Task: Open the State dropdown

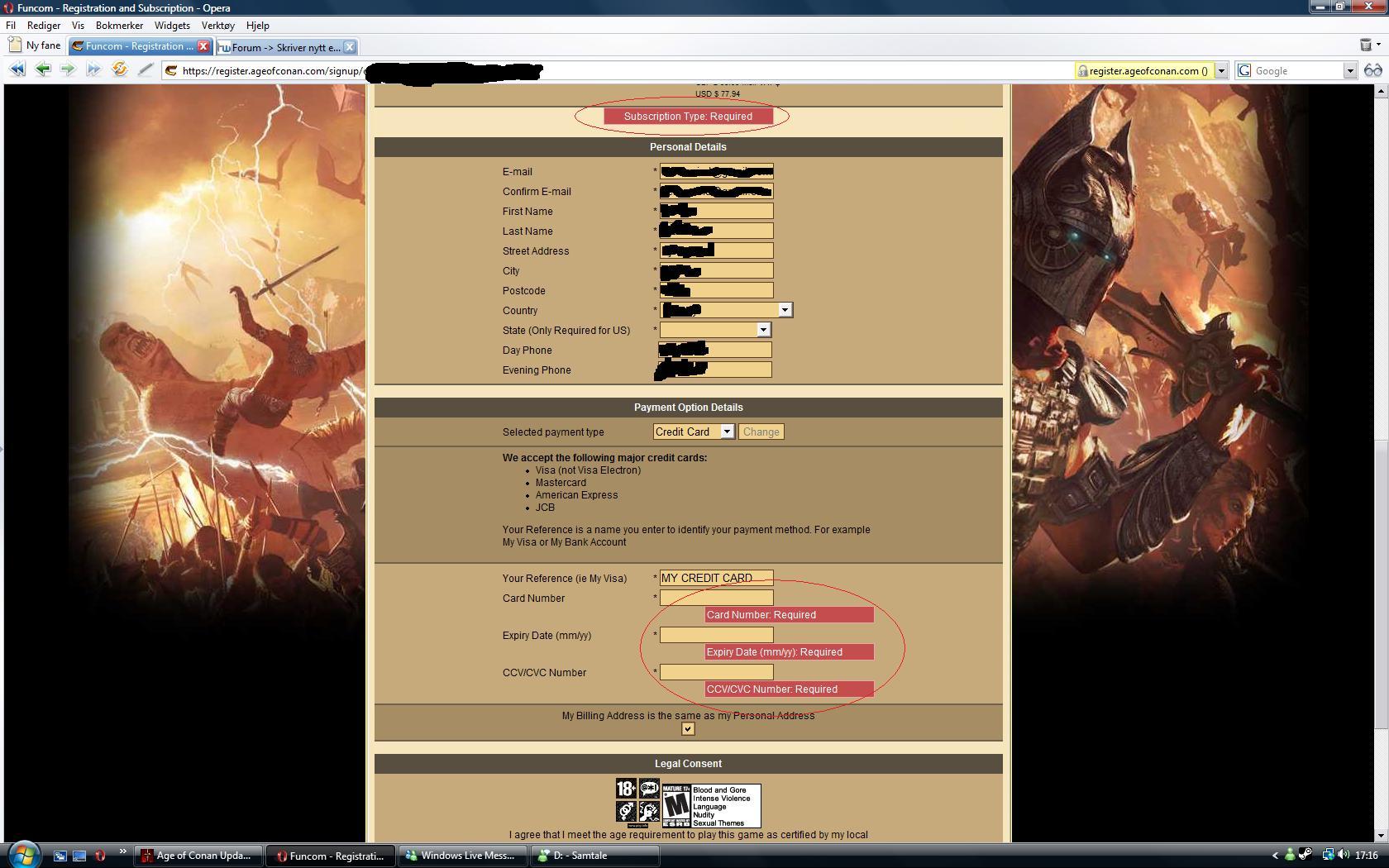Action: pos(764,330)
